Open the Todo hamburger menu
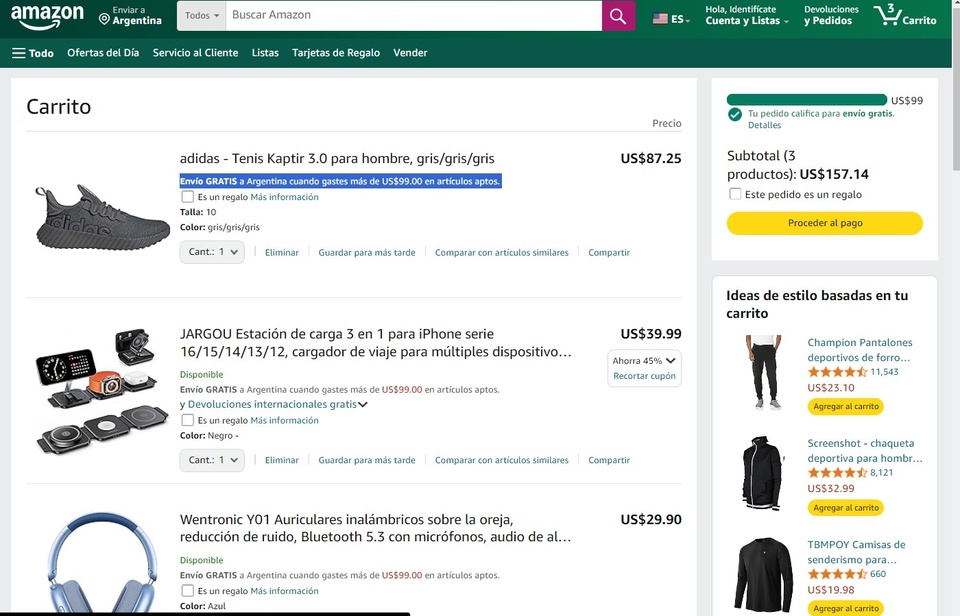 (32, 53)
